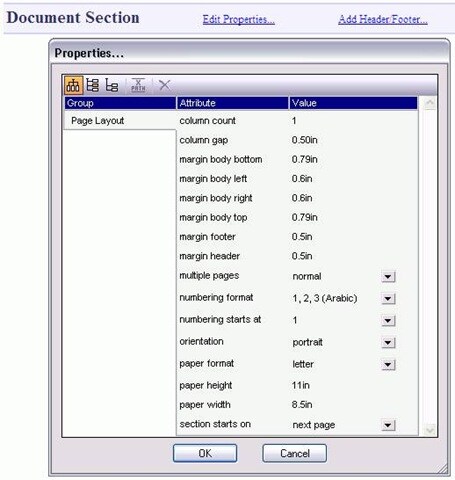This screenshot has height=480, width=455.
Task: Click the scrollbar up arrow
Action: (x=430, y=103)
